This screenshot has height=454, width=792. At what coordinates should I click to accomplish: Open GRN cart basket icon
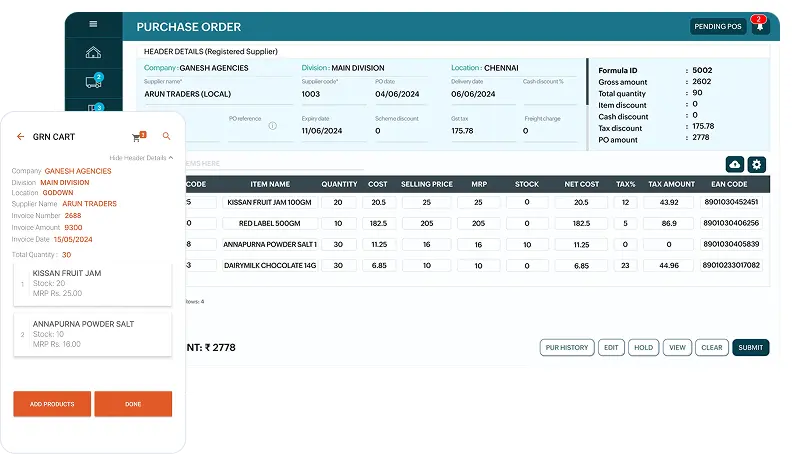(x=138, y=136)
